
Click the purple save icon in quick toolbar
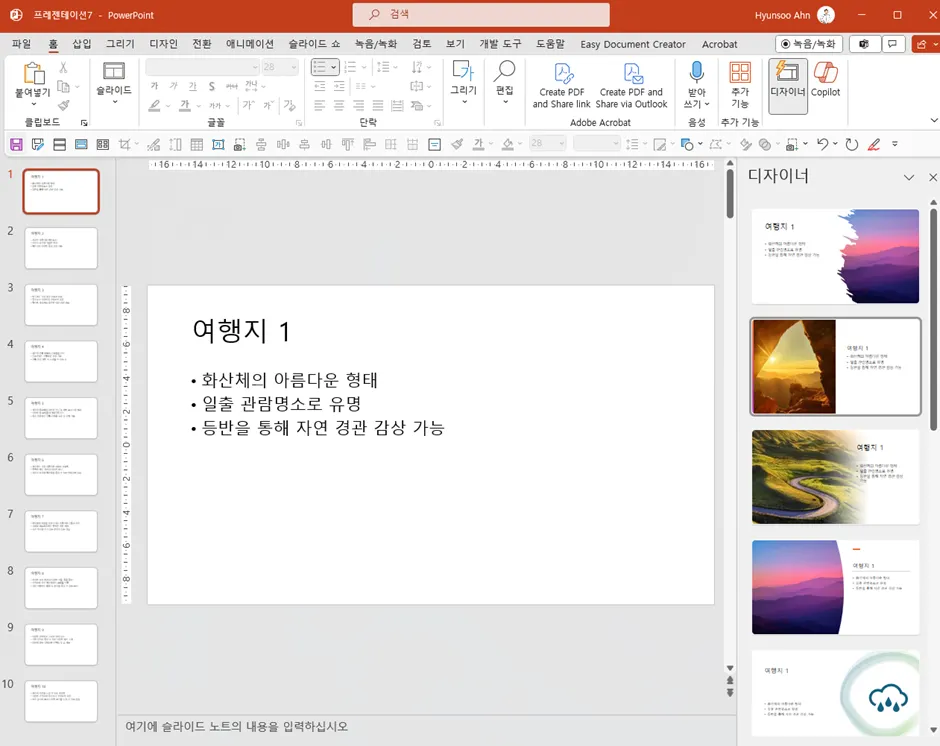pyautogui.click(x=16, y=144)
